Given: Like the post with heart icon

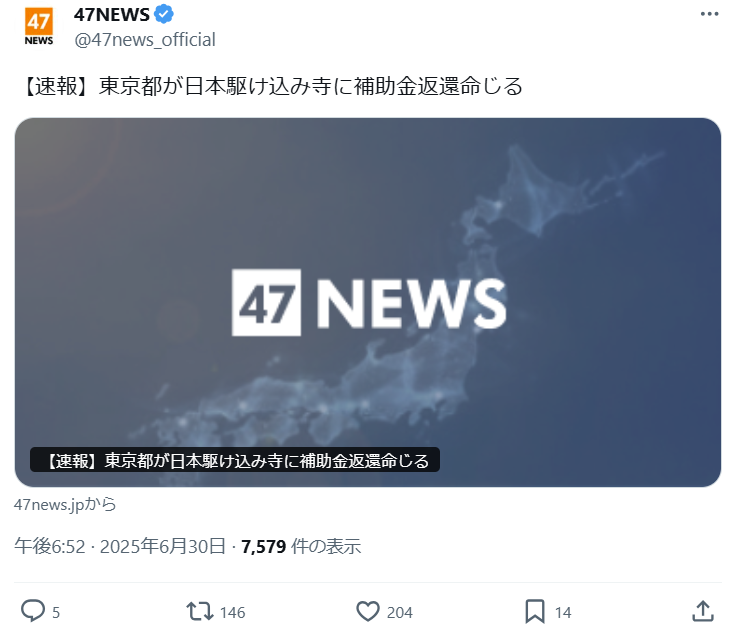Looking at the screenshot, I should click(368, 611).
